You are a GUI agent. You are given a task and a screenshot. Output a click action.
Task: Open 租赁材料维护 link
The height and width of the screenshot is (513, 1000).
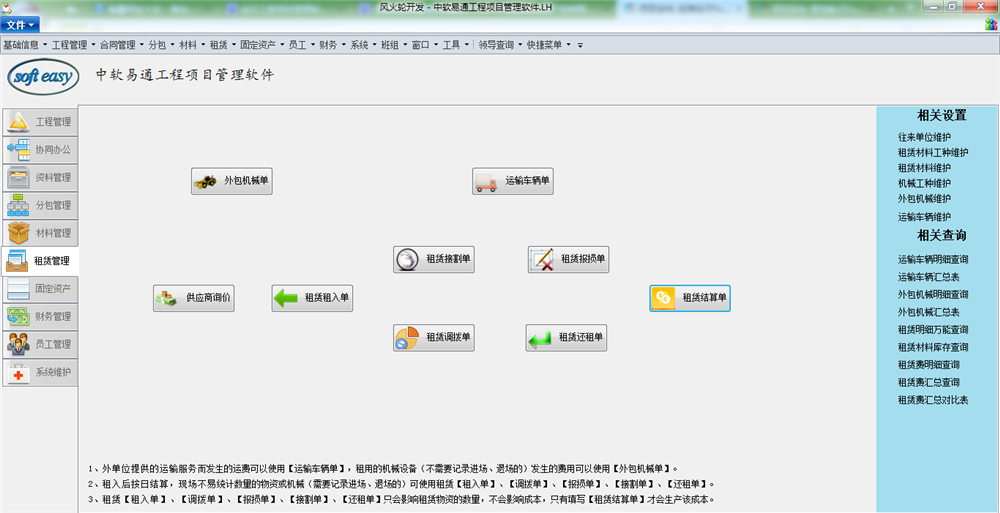click(x=924, y=168)
